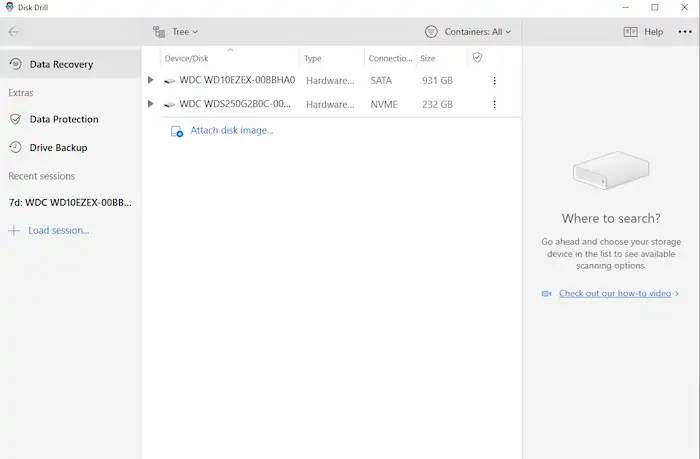Open the three-dot more options menu in toolbar
The height and width of the screenshot is (459, 700).
685,32
